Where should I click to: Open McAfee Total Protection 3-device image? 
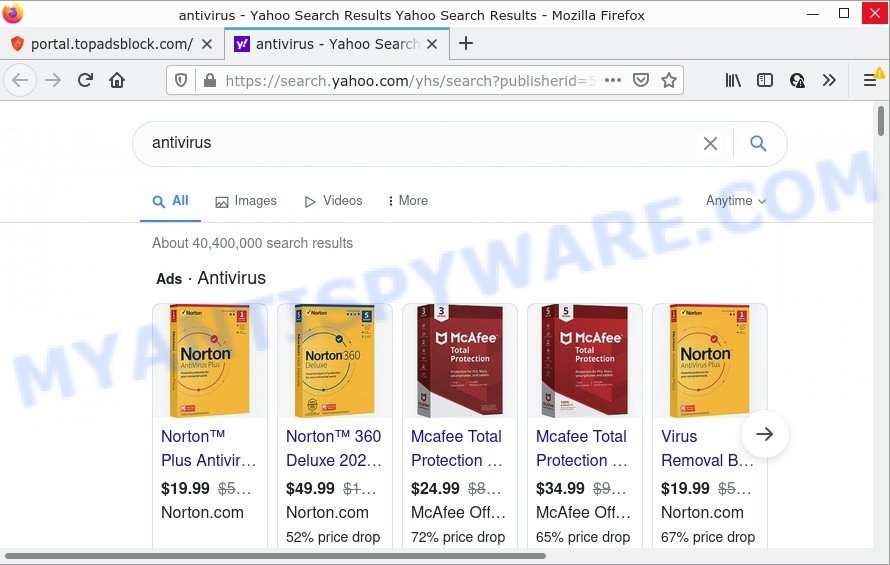[x=459, y=361]
